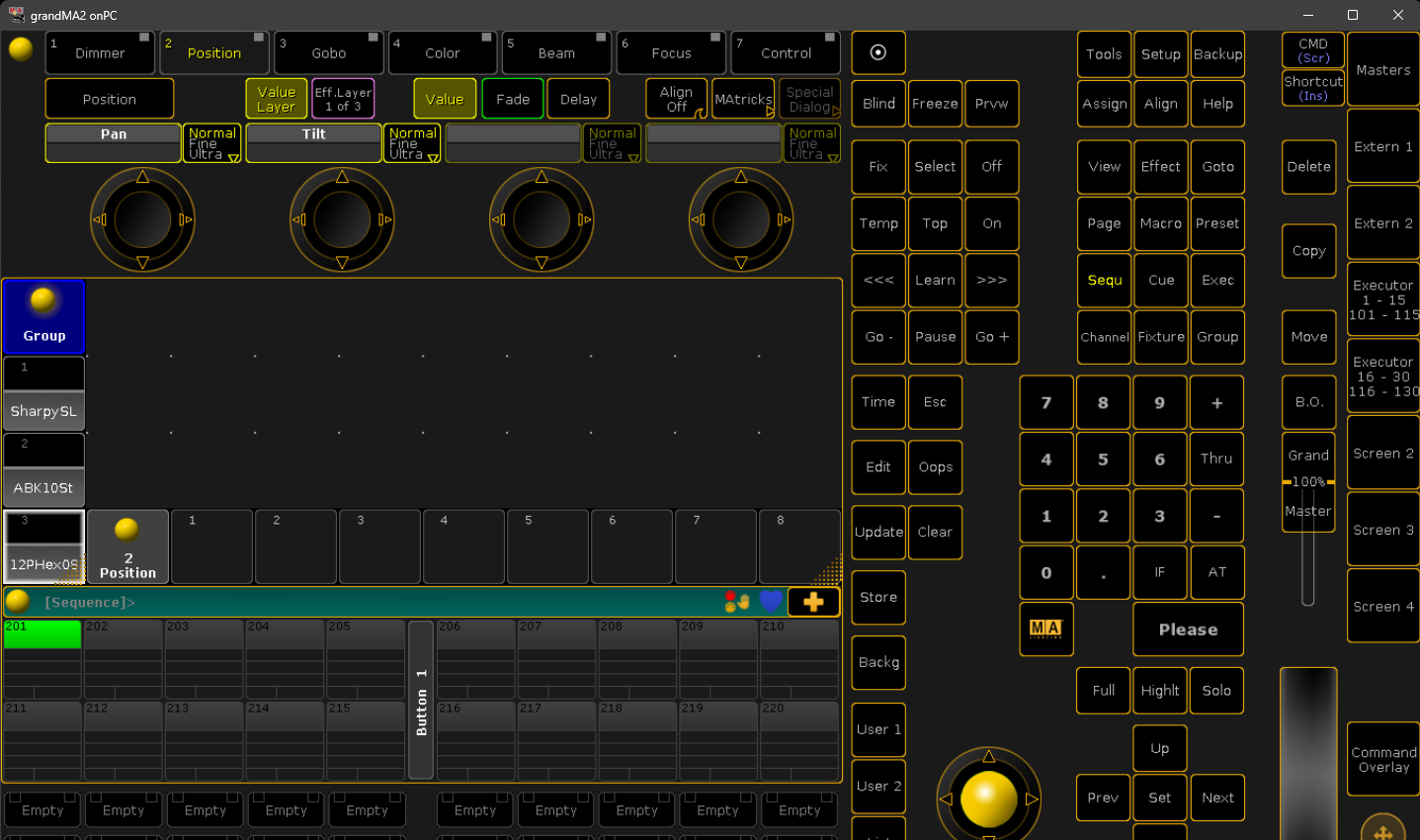1420x840 pixels.
Task: Click the Group pool yellow ball tile
Action: [44, 316]
